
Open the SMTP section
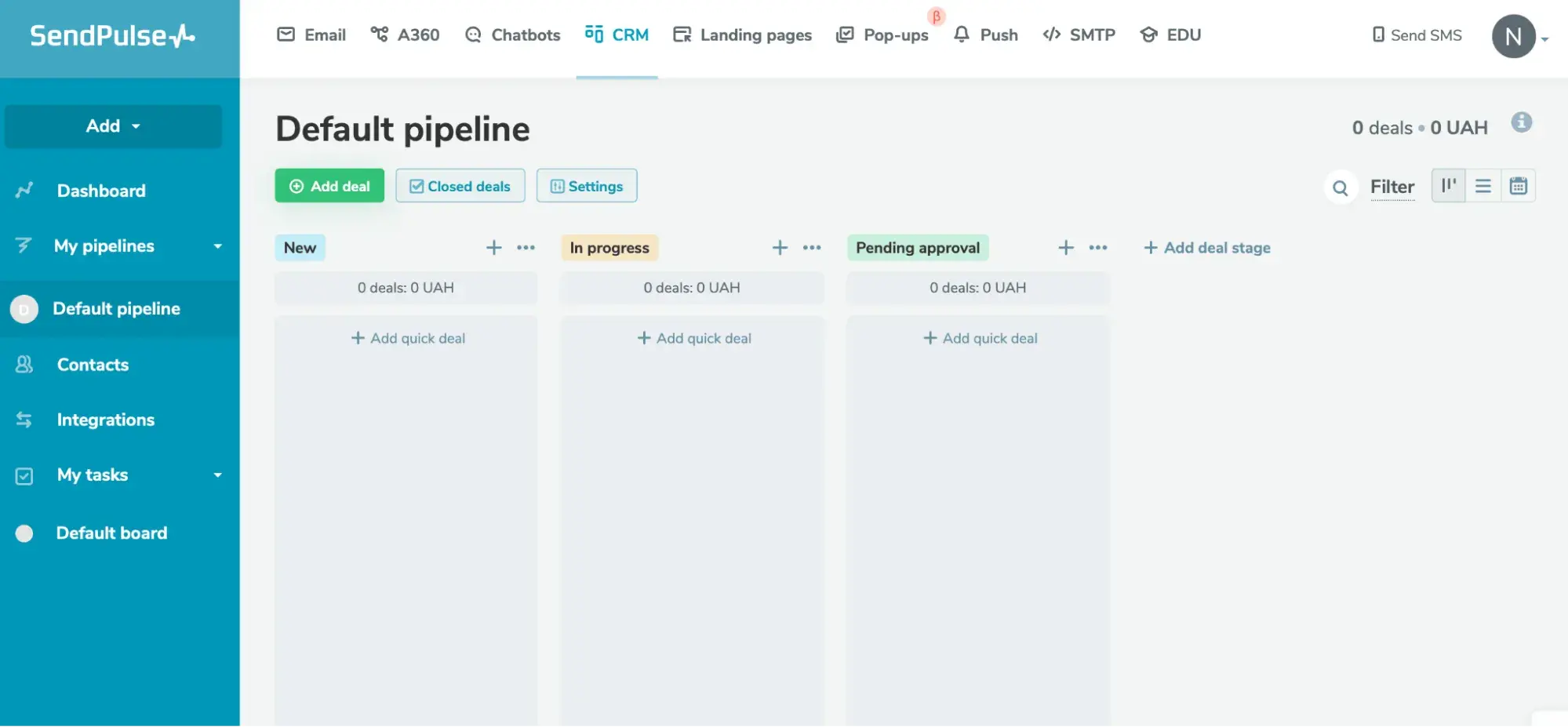point(1079,35)
